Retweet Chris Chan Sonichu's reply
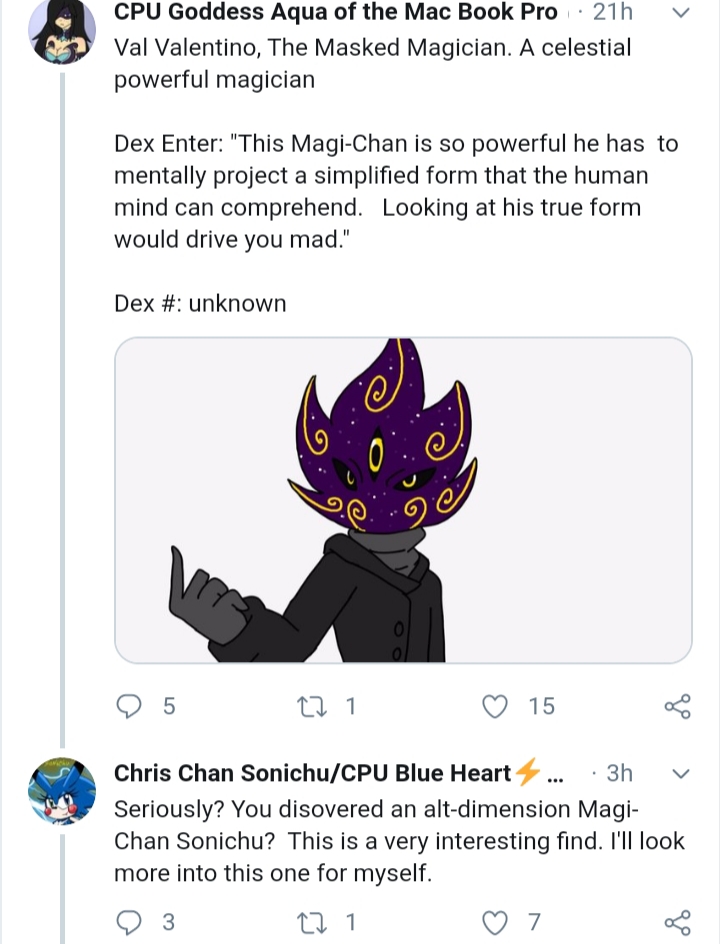This screenshot has height=944, width=720. pyautogui.click(x=312, y=922)
